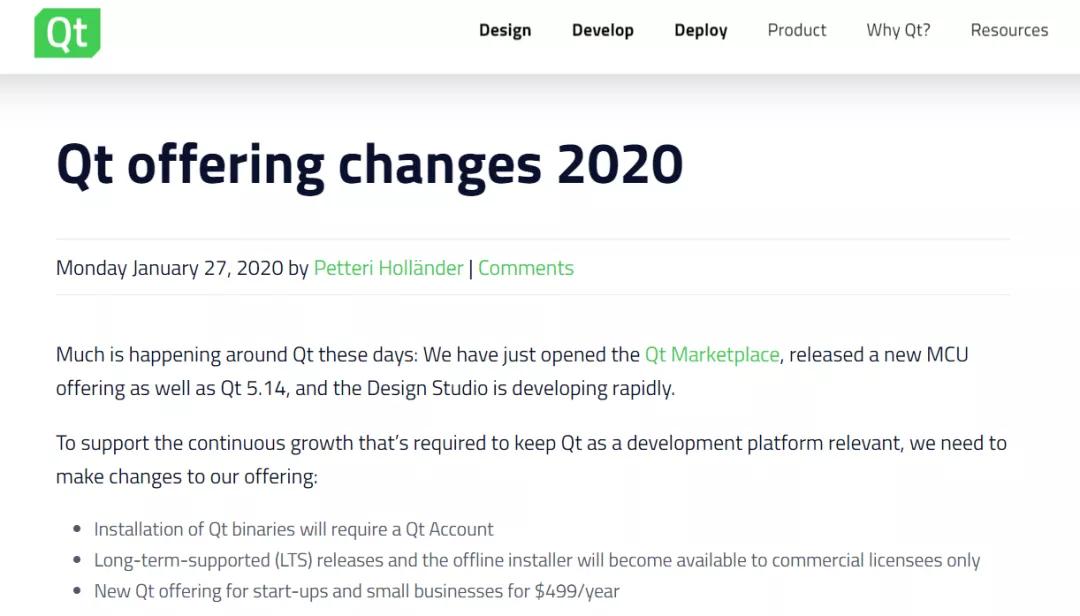Open the Design menu
Viewport: 1080px width, 616px height.
(505, 30)
